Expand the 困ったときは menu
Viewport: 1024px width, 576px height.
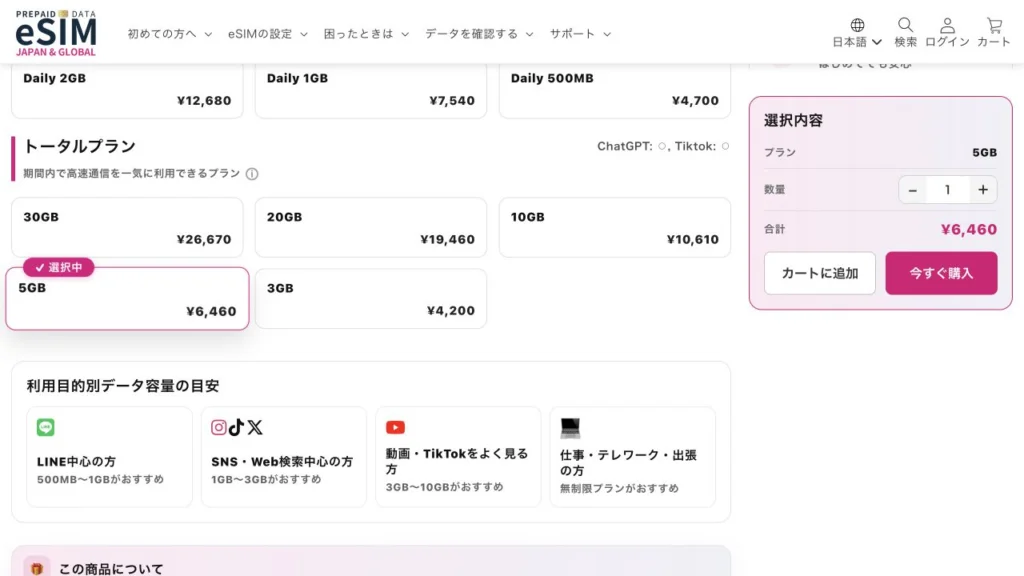coord(366,34)
